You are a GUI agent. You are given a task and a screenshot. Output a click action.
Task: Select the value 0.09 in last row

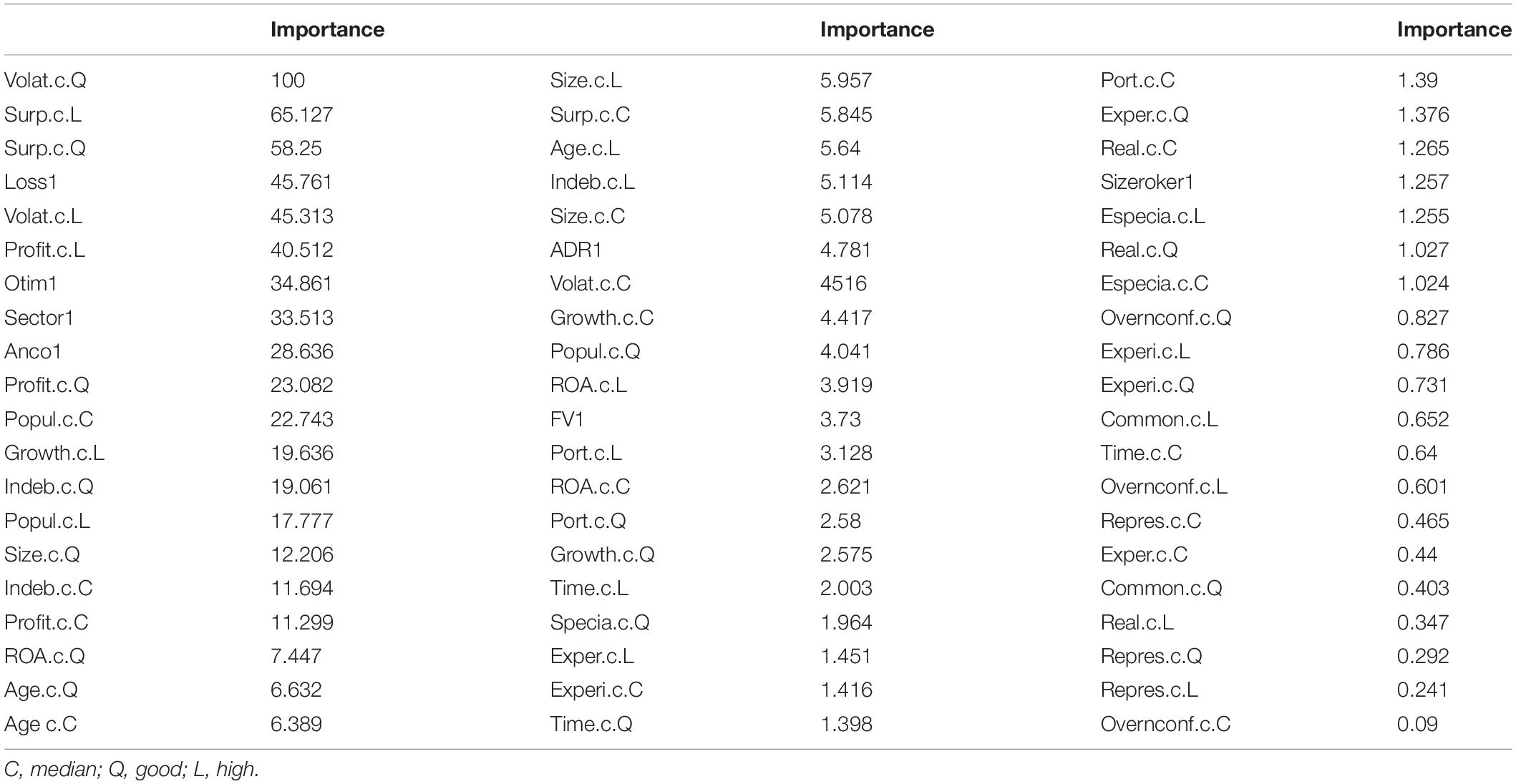(x=1417, y=724)
